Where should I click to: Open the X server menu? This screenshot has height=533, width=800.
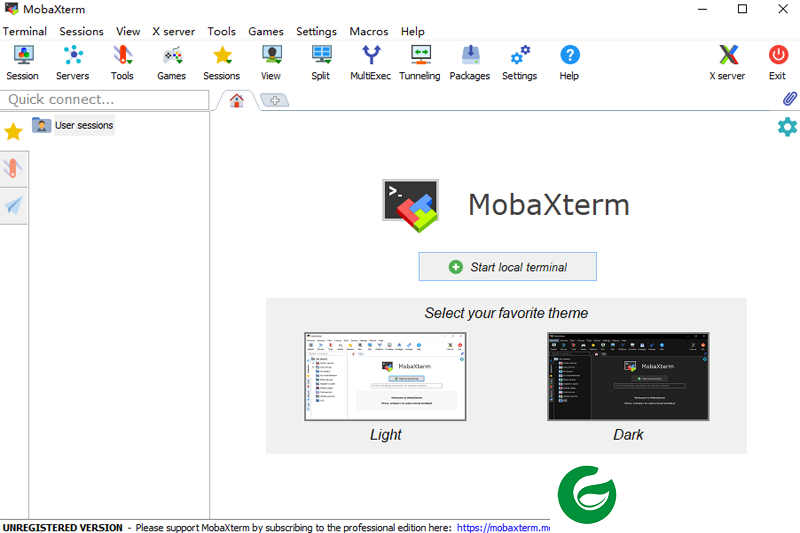[x=173, y=31]
